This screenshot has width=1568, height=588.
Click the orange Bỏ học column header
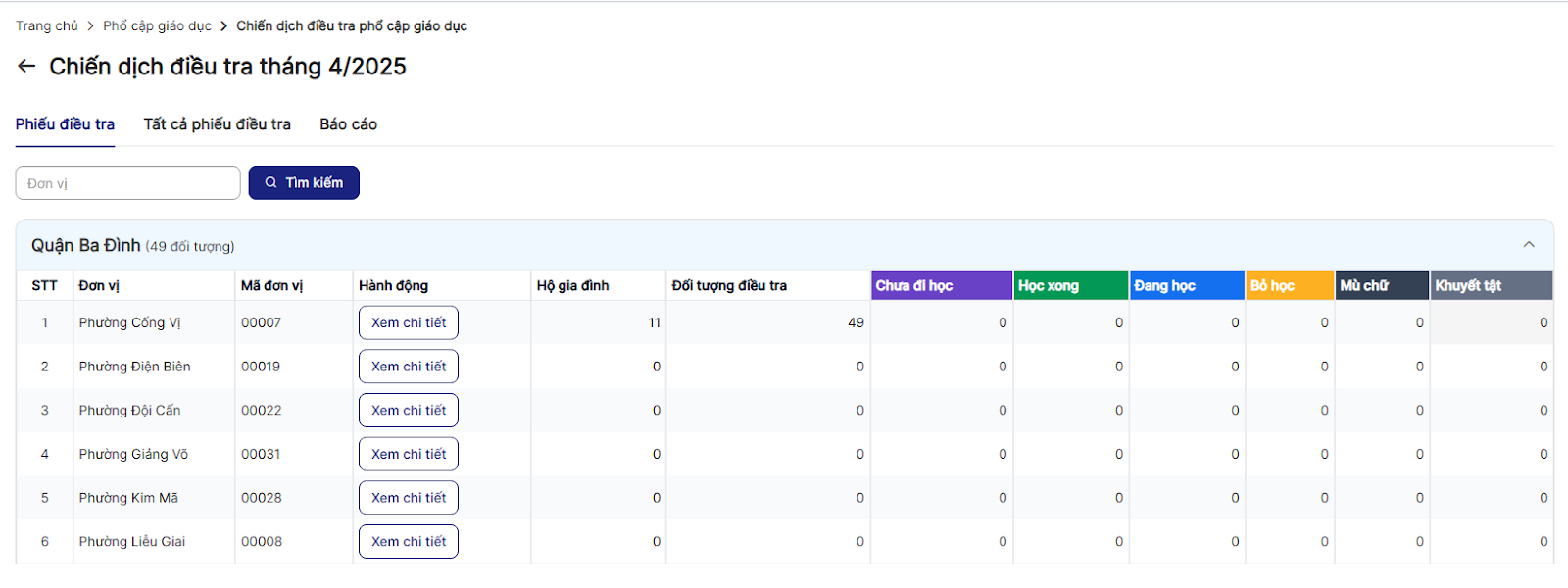tap(1289, 286)
